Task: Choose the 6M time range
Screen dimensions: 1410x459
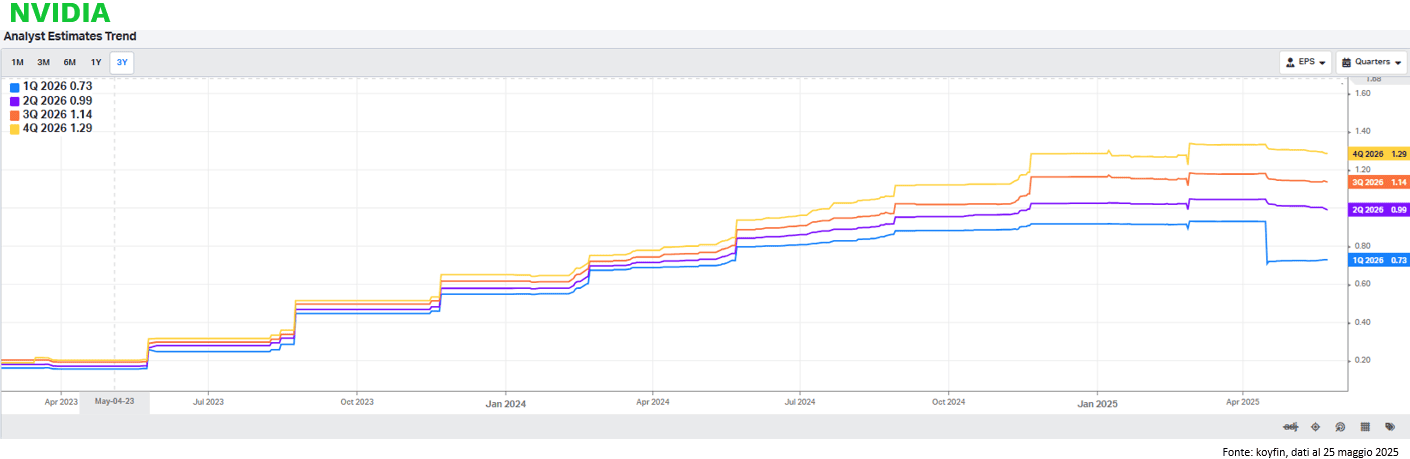Action: (x=69, y=63)
